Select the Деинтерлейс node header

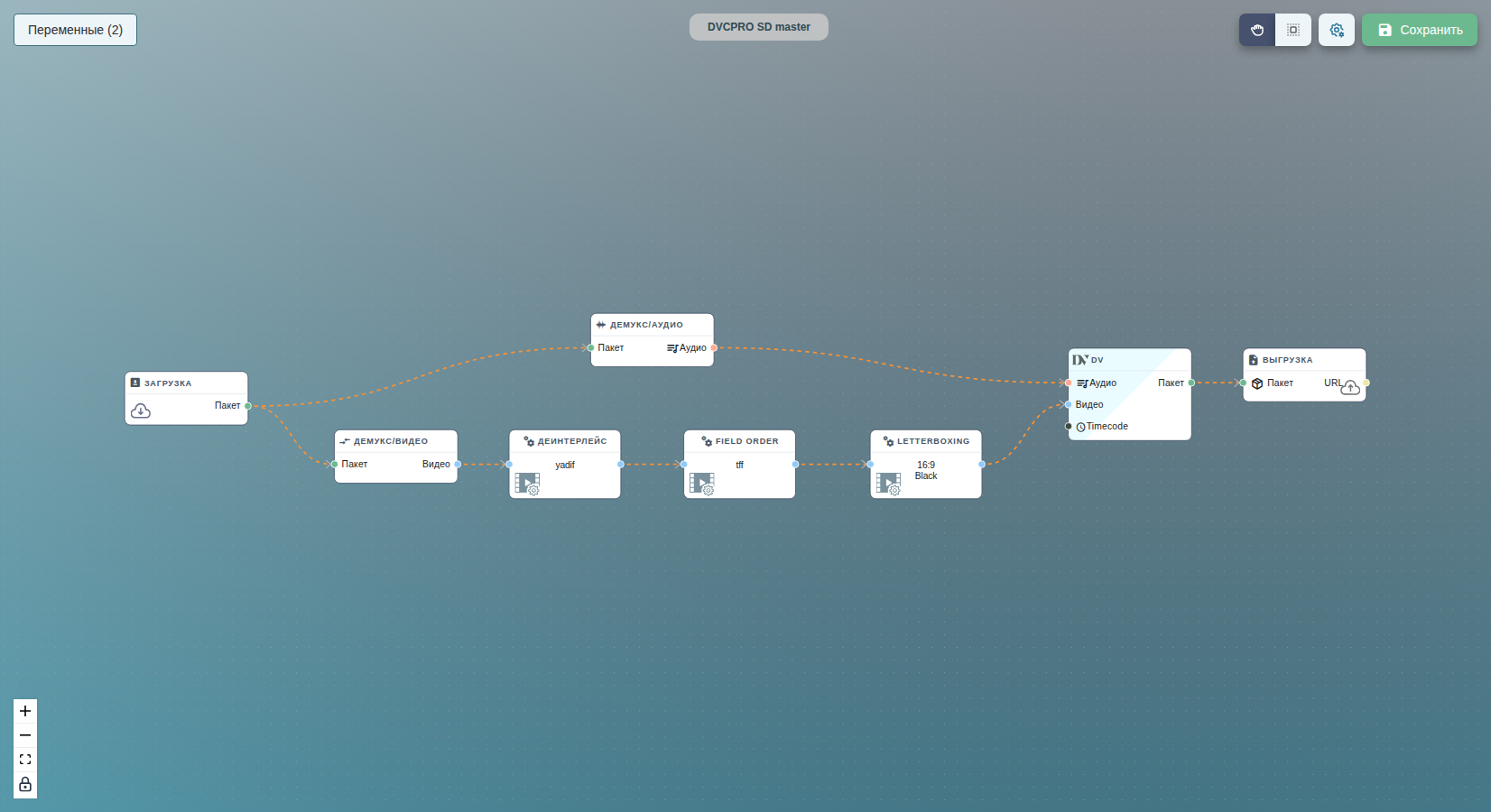[x=564, y=441]
